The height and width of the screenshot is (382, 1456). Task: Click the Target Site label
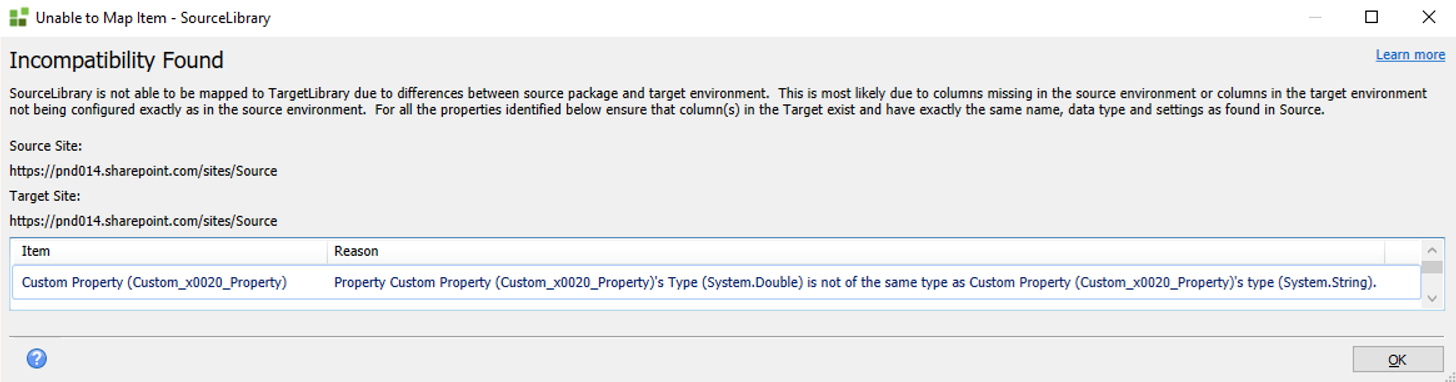[x=44, y=196]
